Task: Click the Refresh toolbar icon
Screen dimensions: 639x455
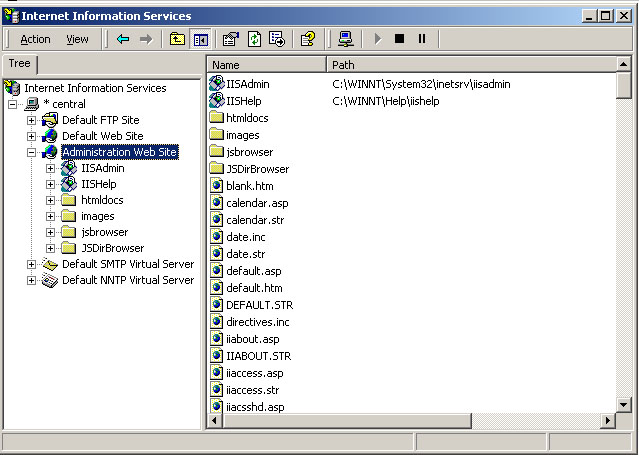Action: (254, 39)
